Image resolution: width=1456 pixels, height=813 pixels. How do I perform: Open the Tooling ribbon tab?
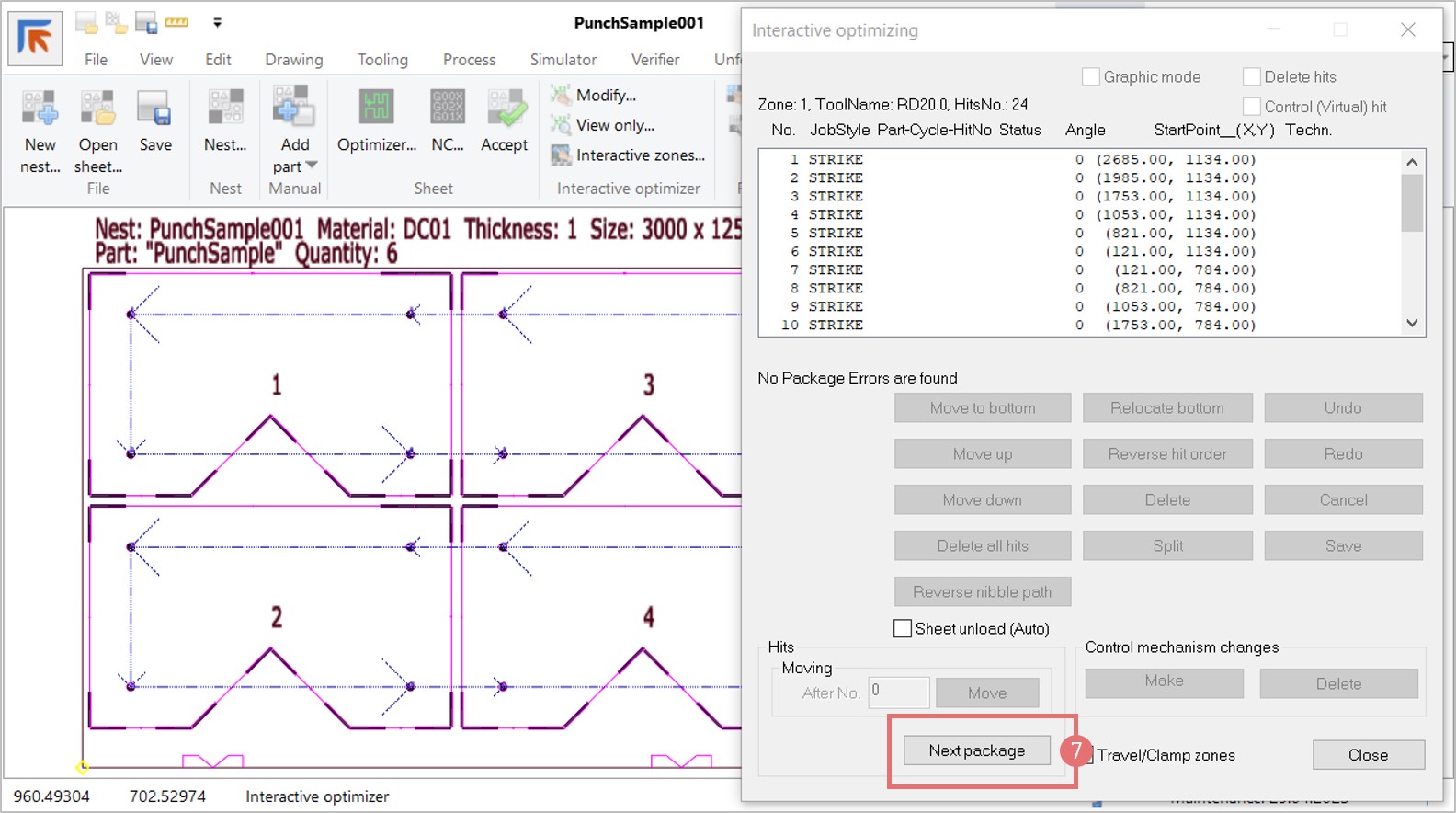382,60
